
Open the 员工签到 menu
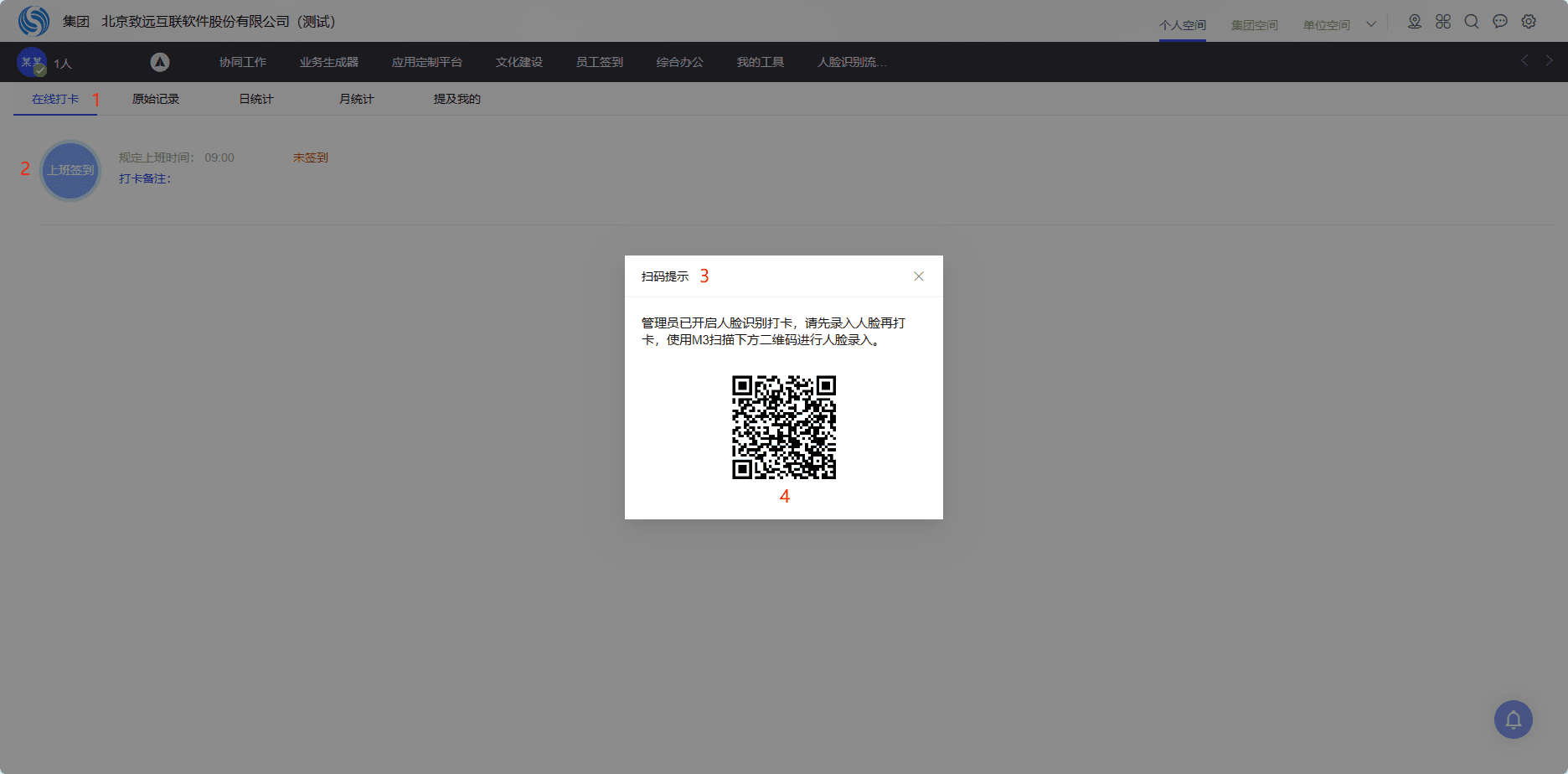(600, 62)
